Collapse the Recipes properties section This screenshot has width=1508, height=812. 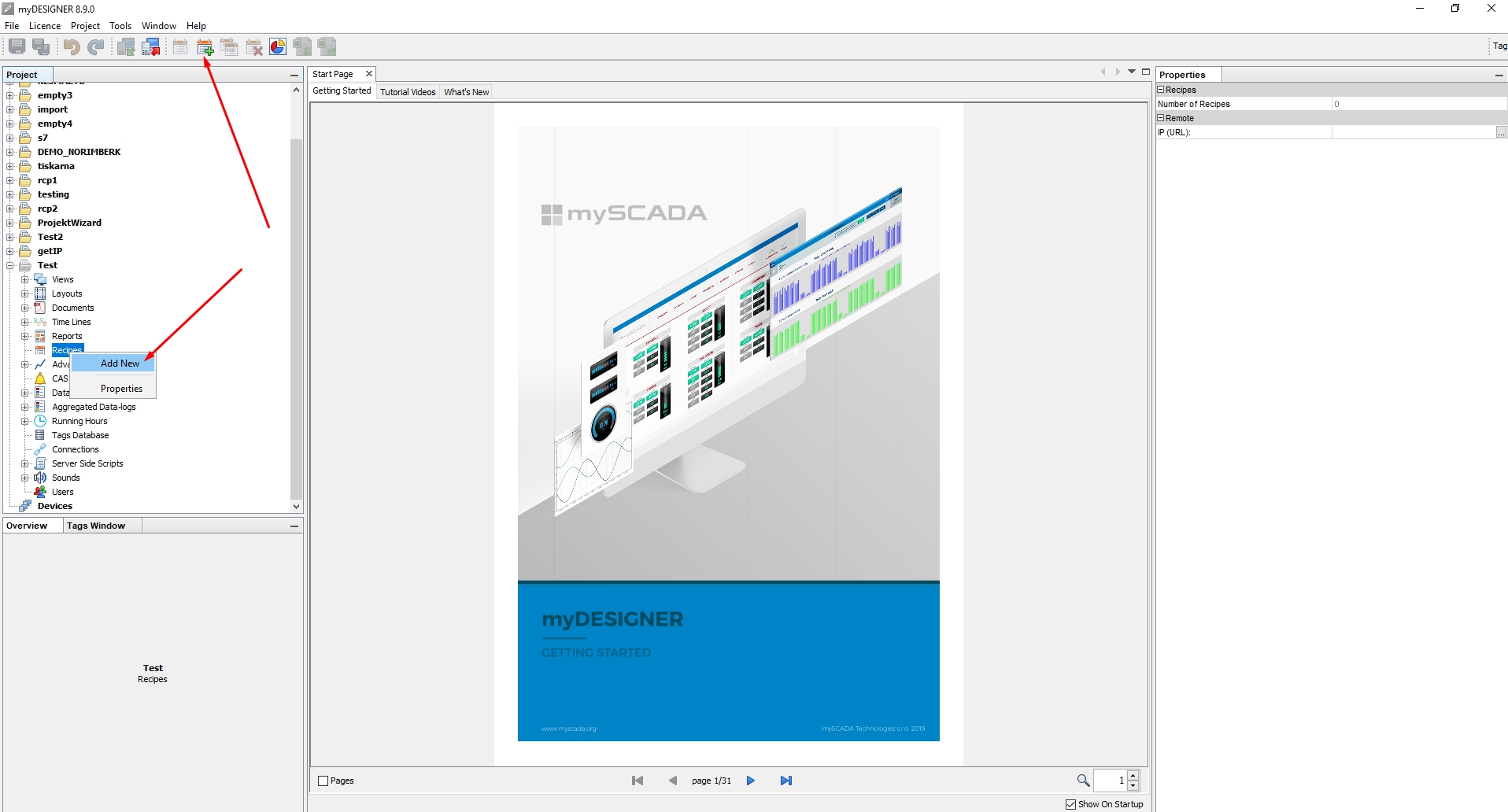(1160, 90)
